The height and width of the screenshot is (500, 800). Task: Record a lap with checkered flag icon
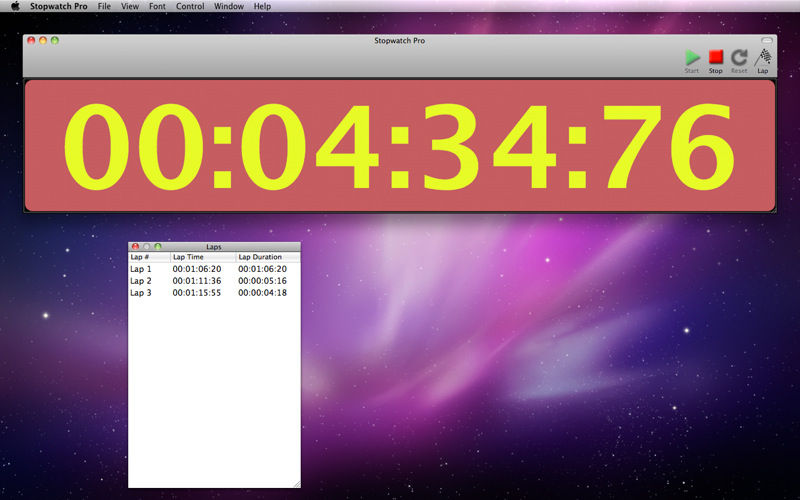[x=763, y=57]
